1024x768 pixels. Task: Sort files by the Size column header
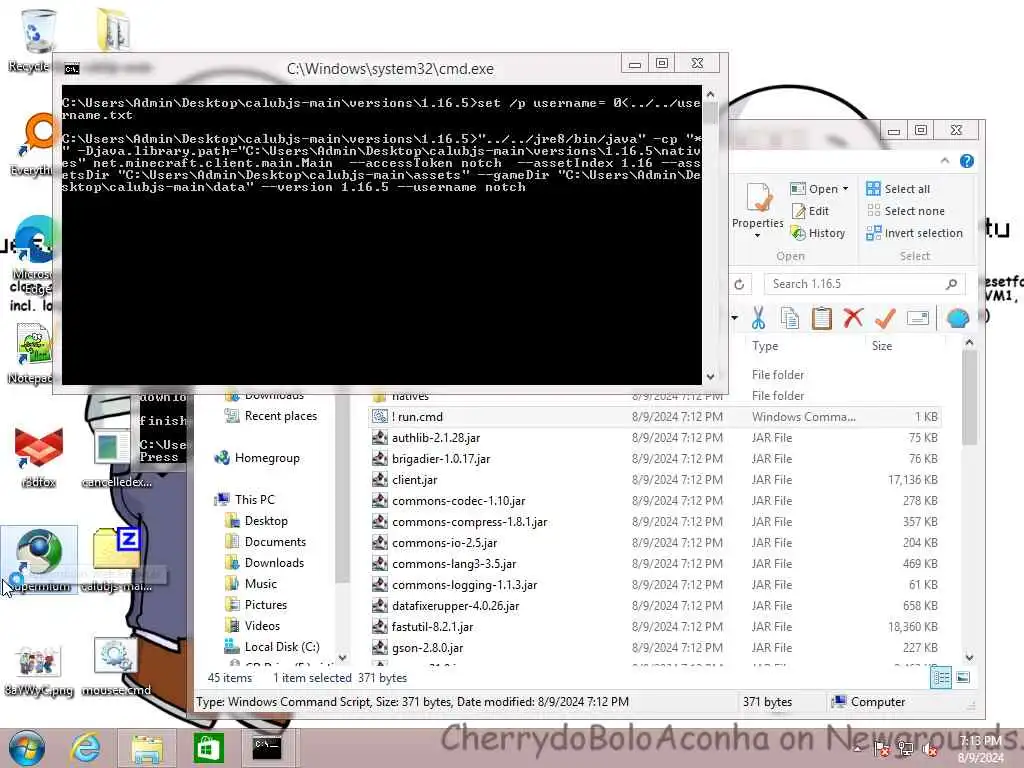pos(882,346)
